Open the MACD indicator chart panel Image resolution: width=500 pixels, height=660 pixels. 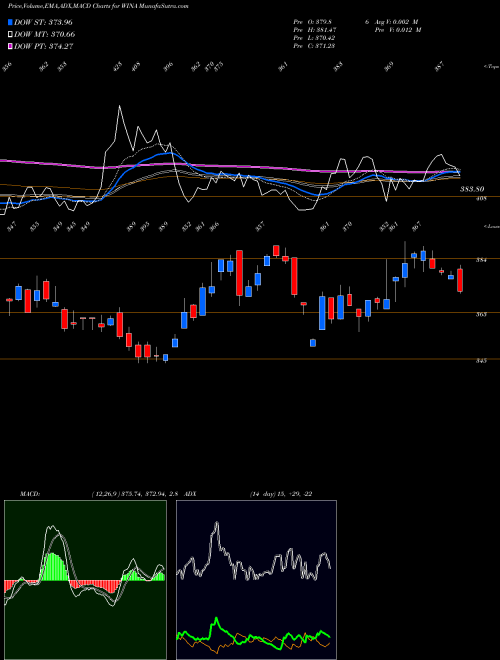coord(85,580)
